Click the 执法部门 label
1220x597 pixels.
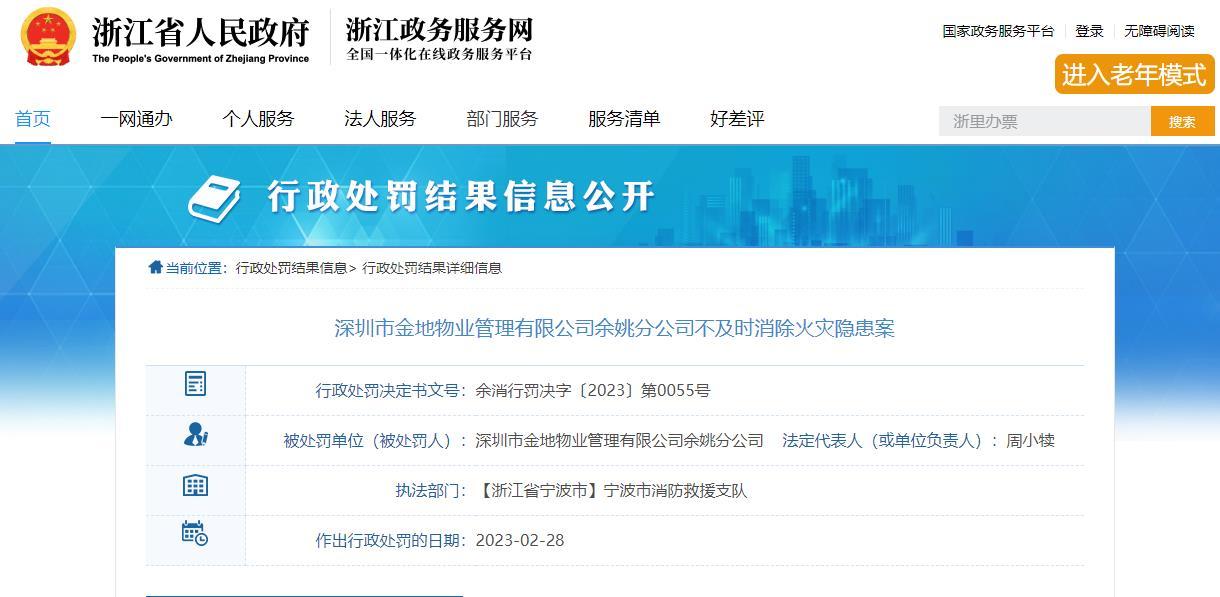(x=432, y=491)
